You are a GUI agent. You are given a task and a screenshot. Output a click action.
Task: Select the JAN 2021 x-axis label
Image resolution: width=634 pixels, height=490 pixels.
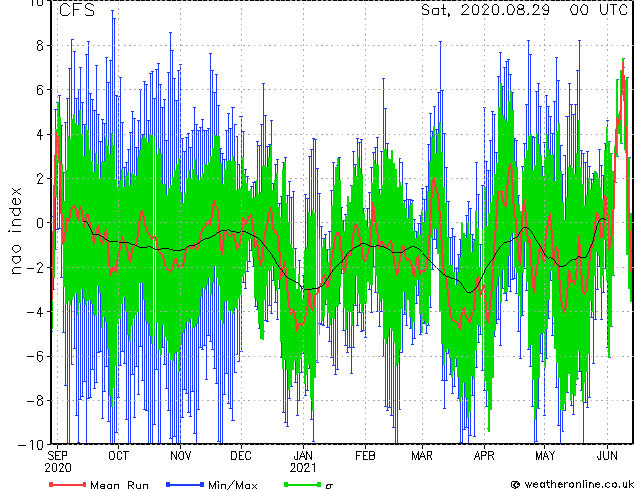coord(303,462)
